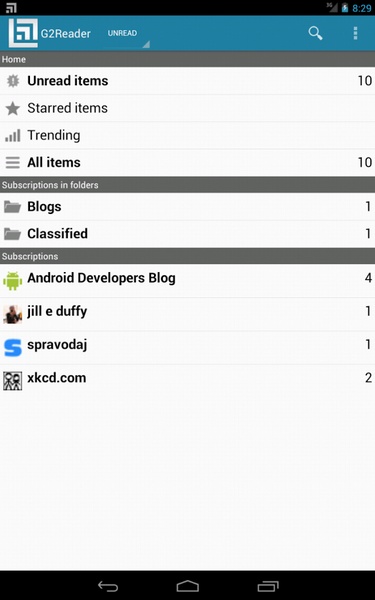Click the Android robot feed icon
The image size is (375, 600).
tap(13, 280)
